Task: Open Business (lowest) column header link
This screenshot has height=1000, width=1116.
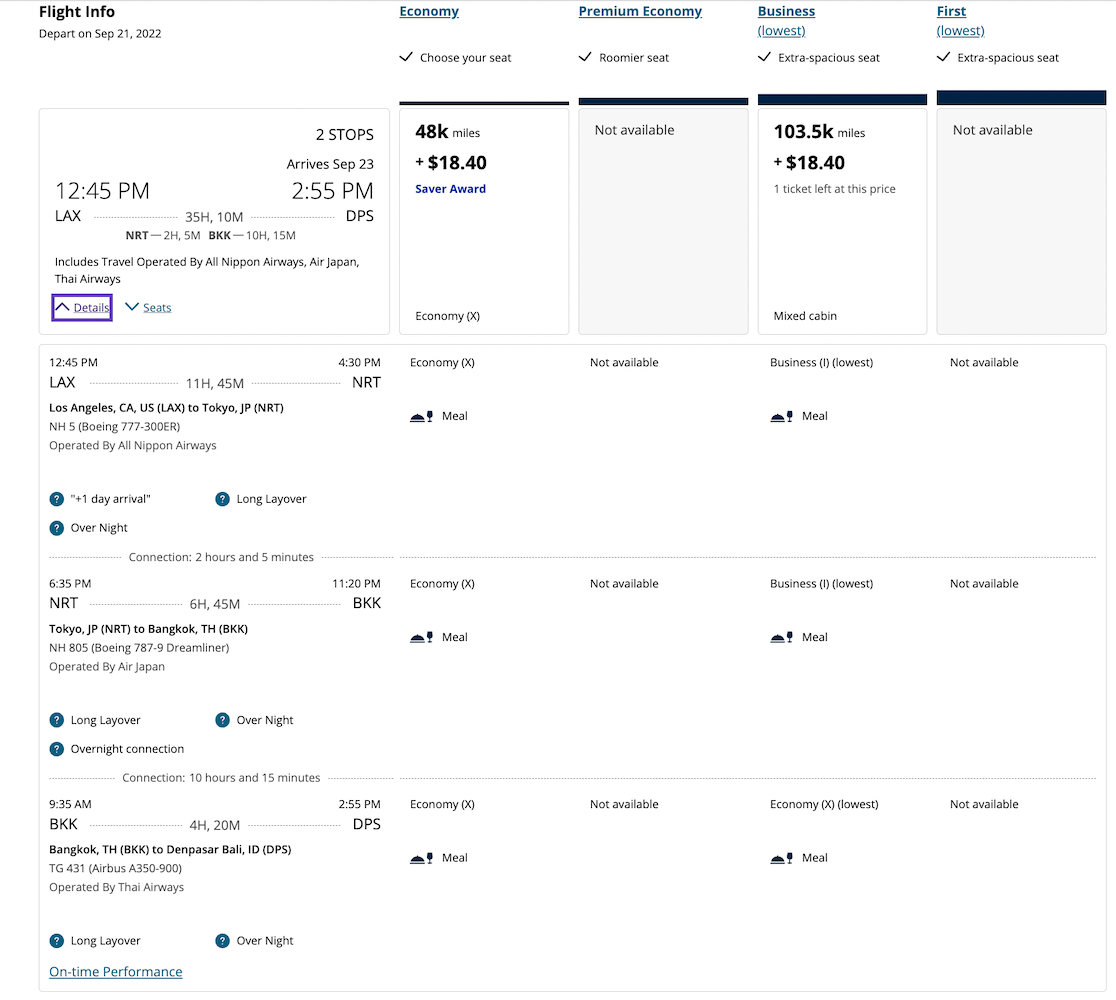Action: point(786,12)
